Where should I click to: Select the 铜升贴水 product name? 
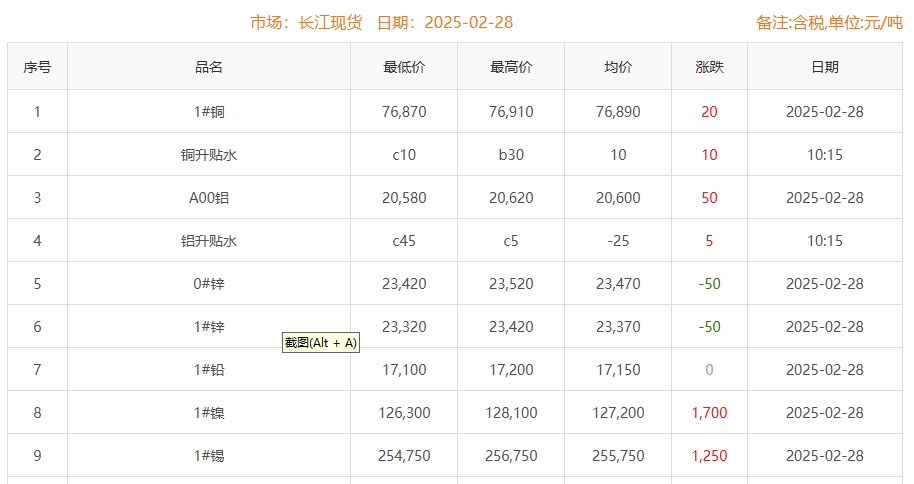point(209,155)
